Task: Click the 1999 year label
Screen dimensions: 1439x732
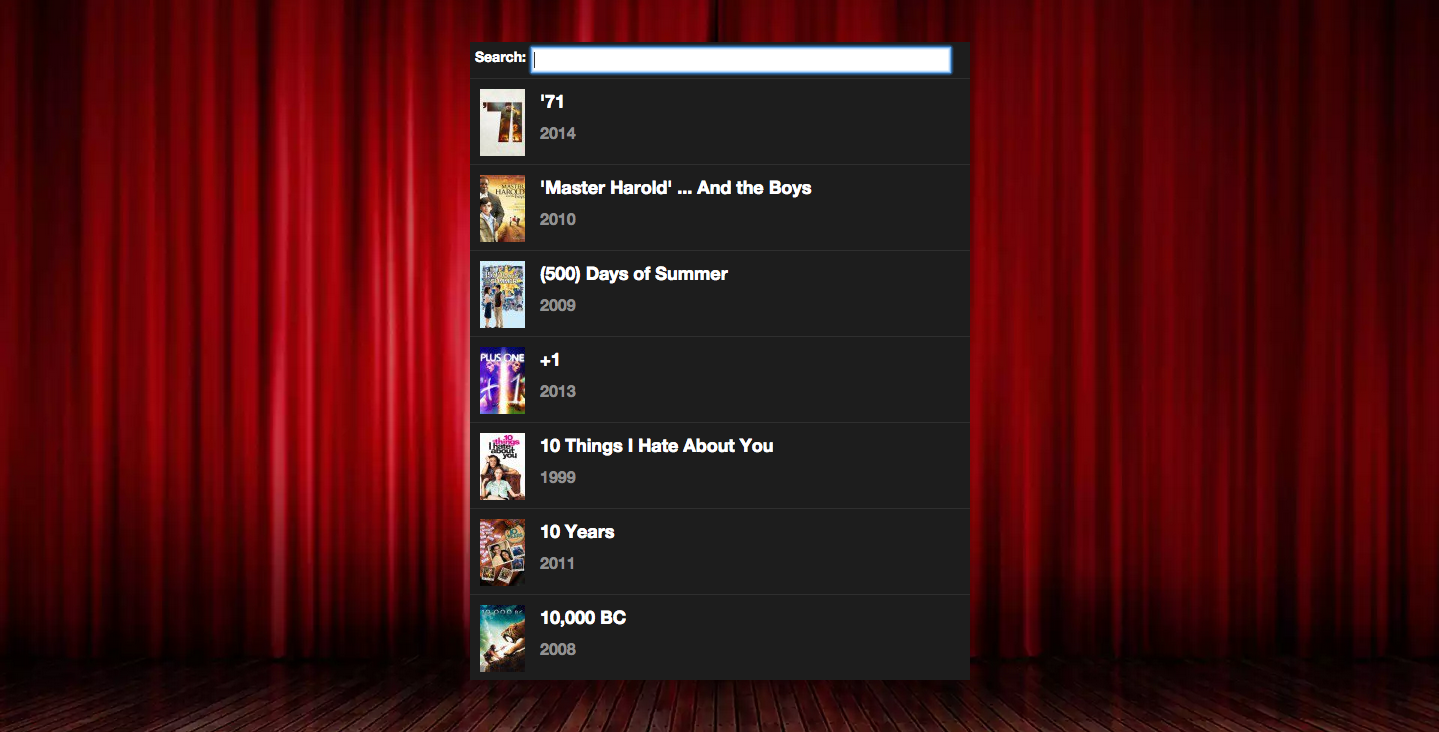Action: [557, 477]
